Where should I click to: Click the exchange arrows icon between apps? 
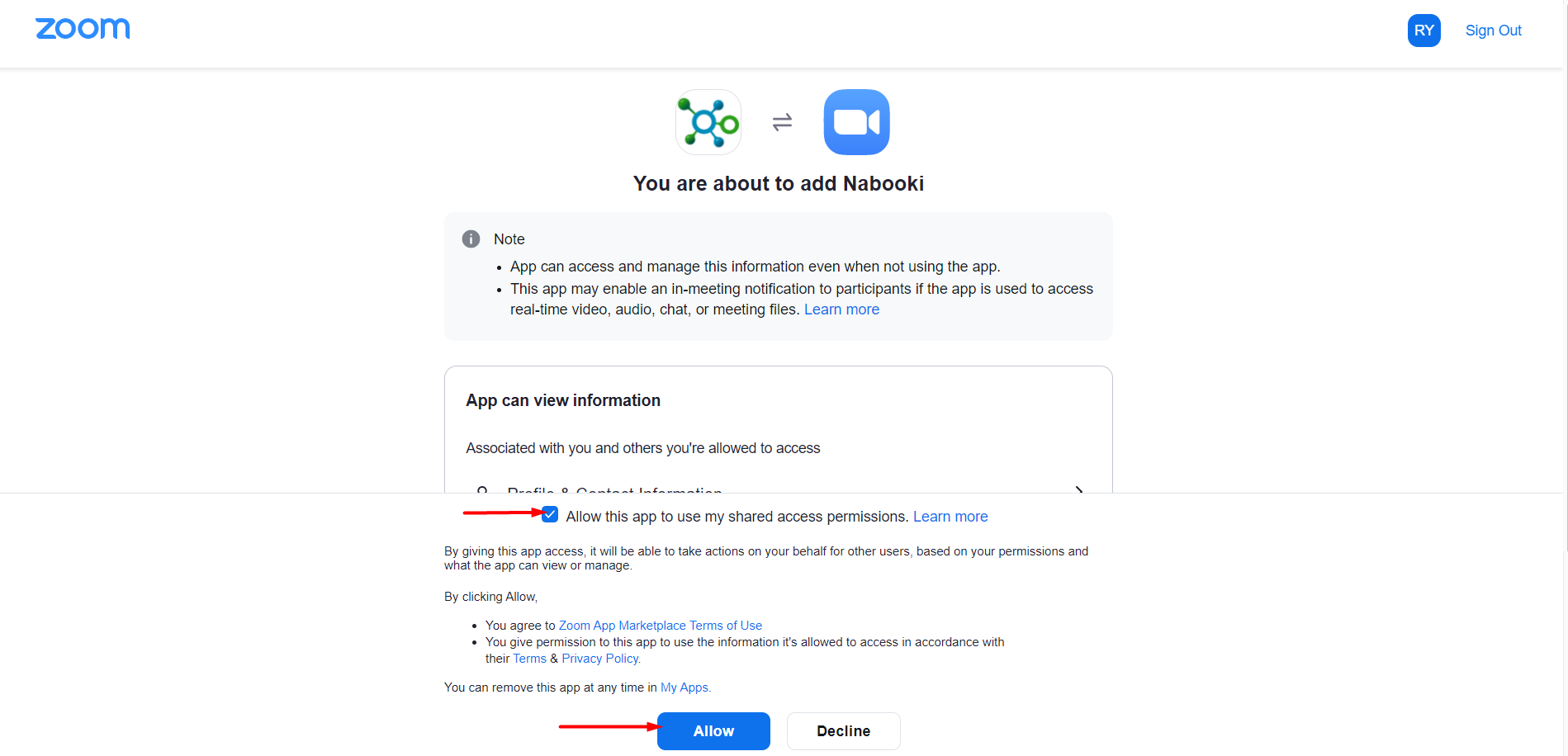click(x=782, y=122)
